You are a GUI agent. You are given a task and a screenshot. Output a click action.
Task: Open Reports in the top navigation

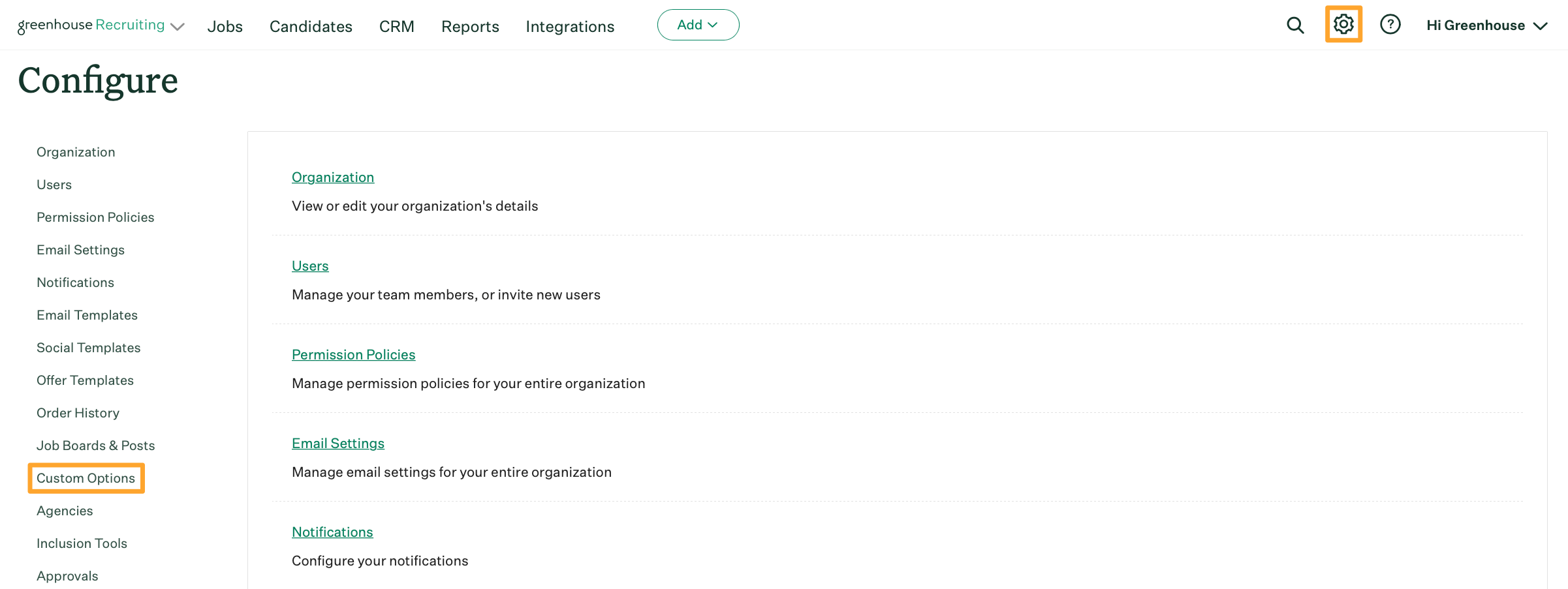[470, 27]
